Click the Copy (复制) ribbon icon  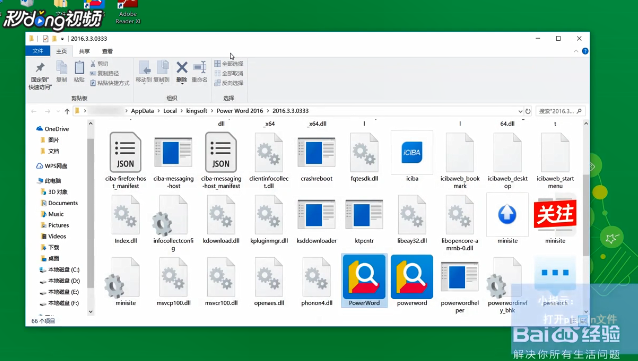61,71
